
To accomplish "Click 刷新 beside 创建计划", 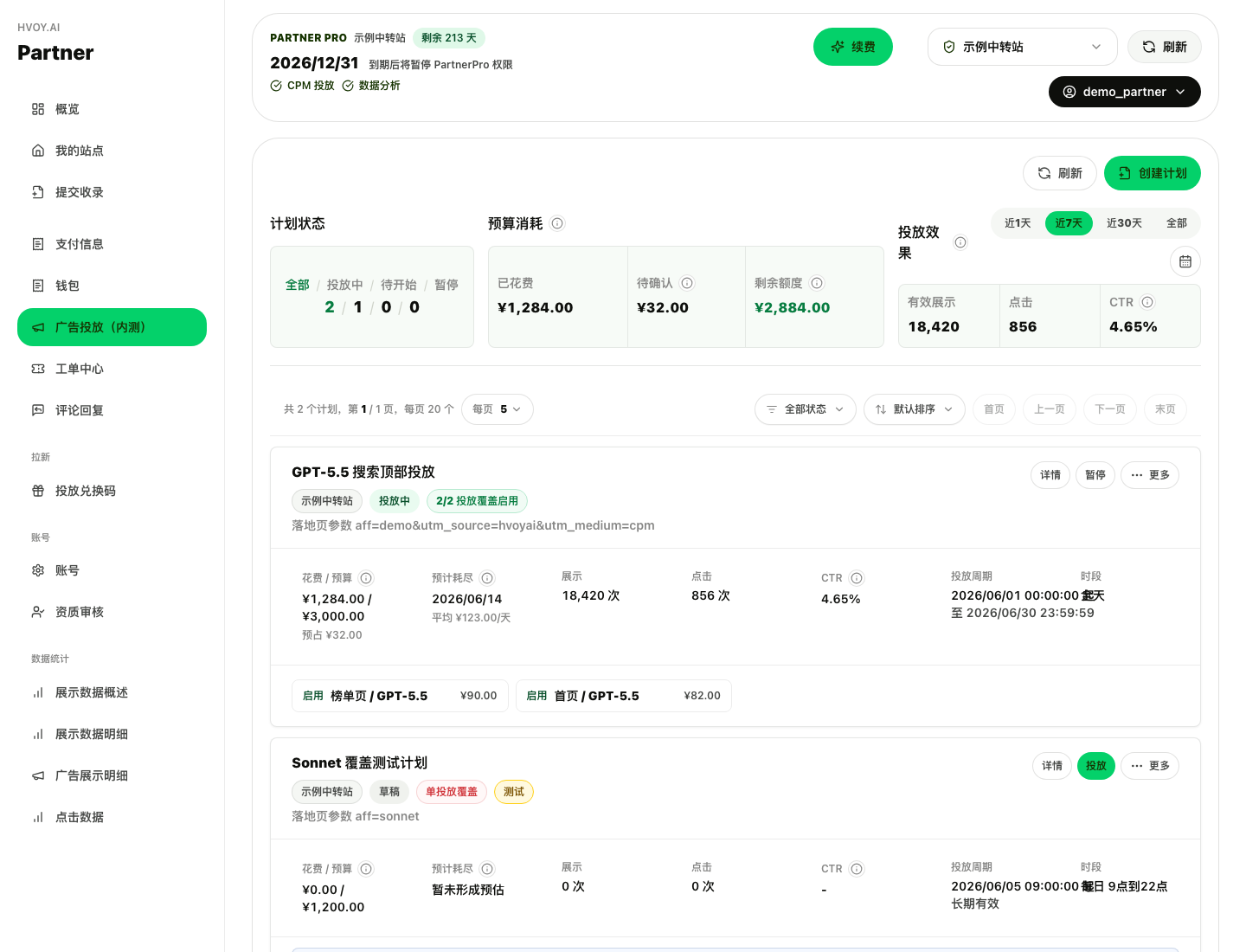I will [x=1060, y=173].
